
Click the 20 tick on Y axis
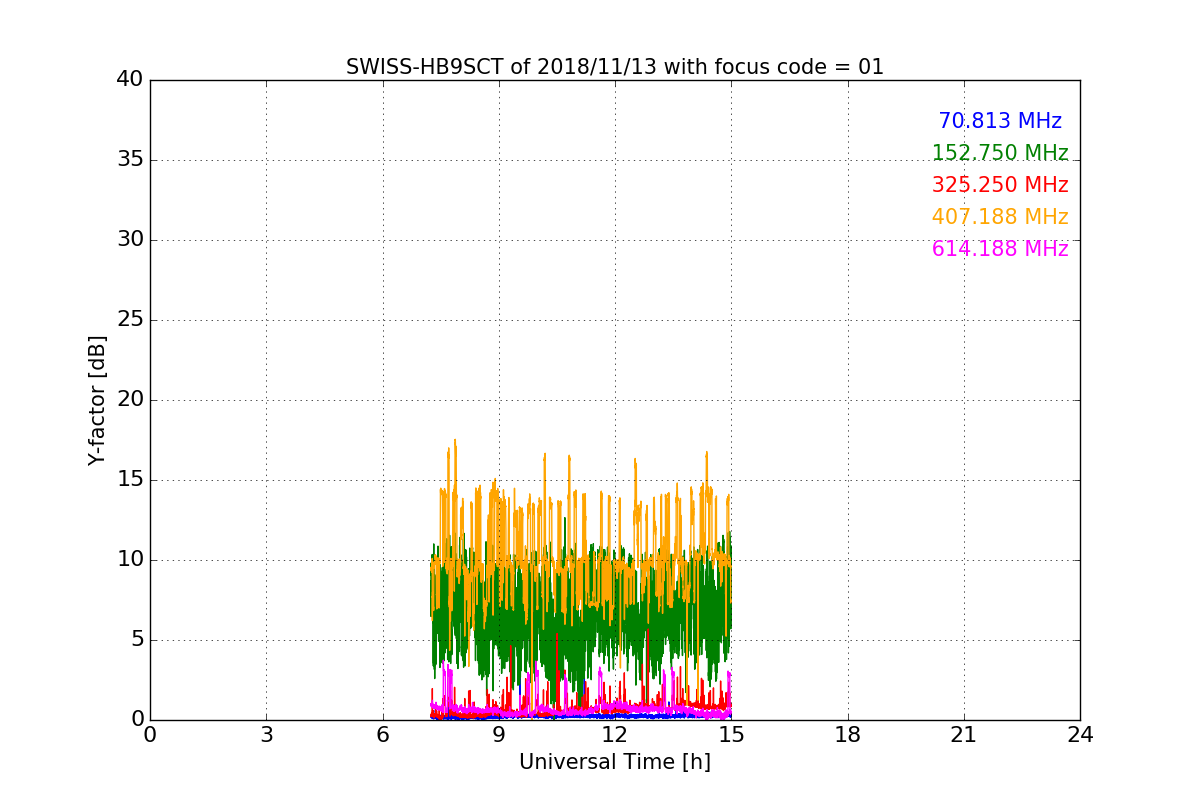tap(130, 400)
